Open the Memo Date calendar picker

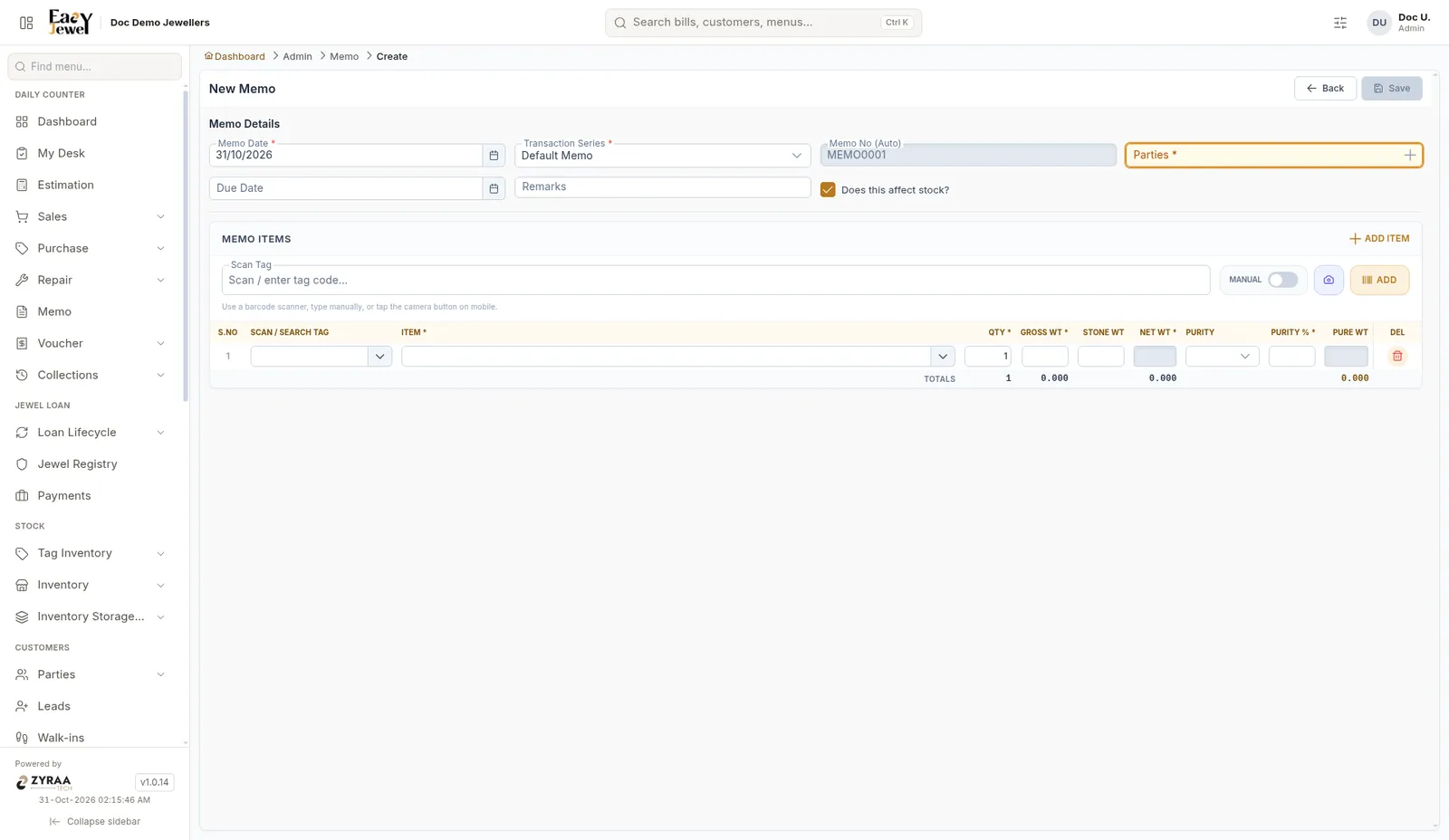494,156
